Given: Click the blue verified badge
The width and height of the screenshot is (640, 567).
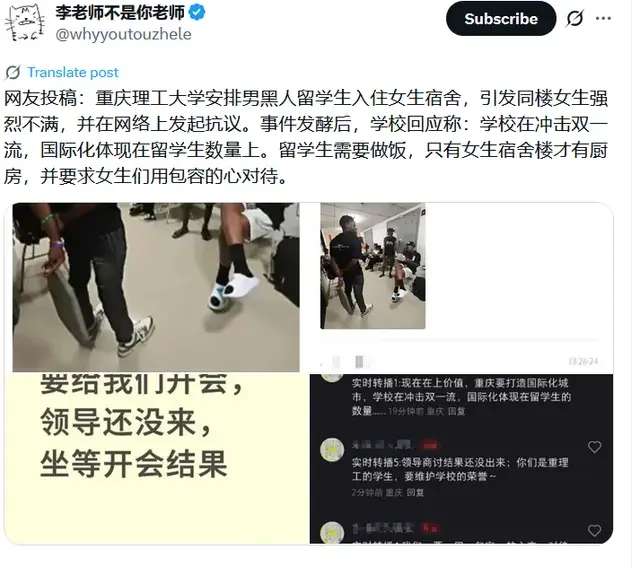Looking at the screenshot, I should (197, 13).
